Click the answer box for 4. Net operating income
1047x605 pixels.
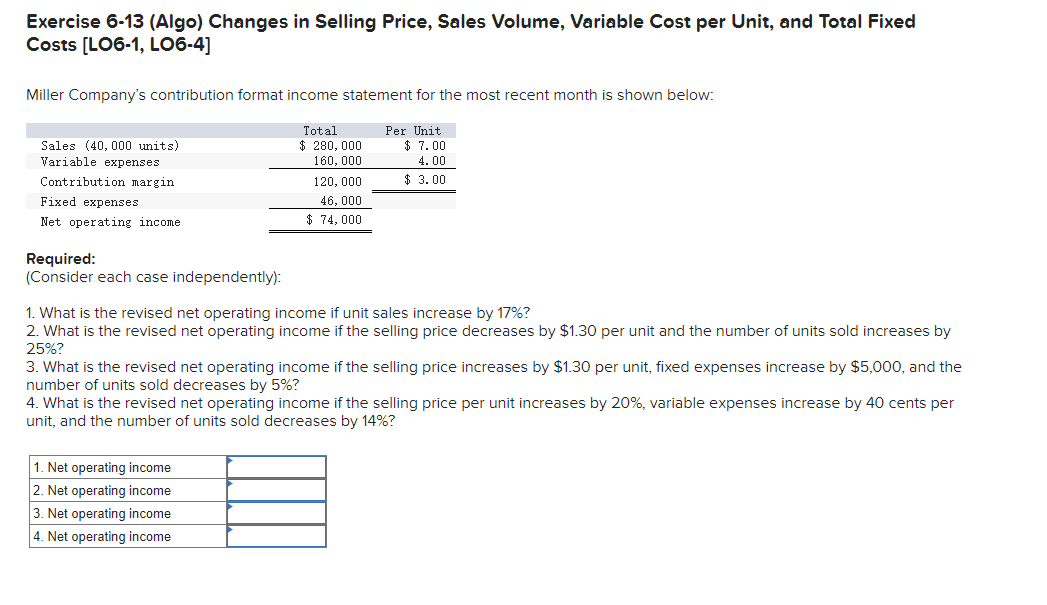pyautogui.click(x=276, y=536)
